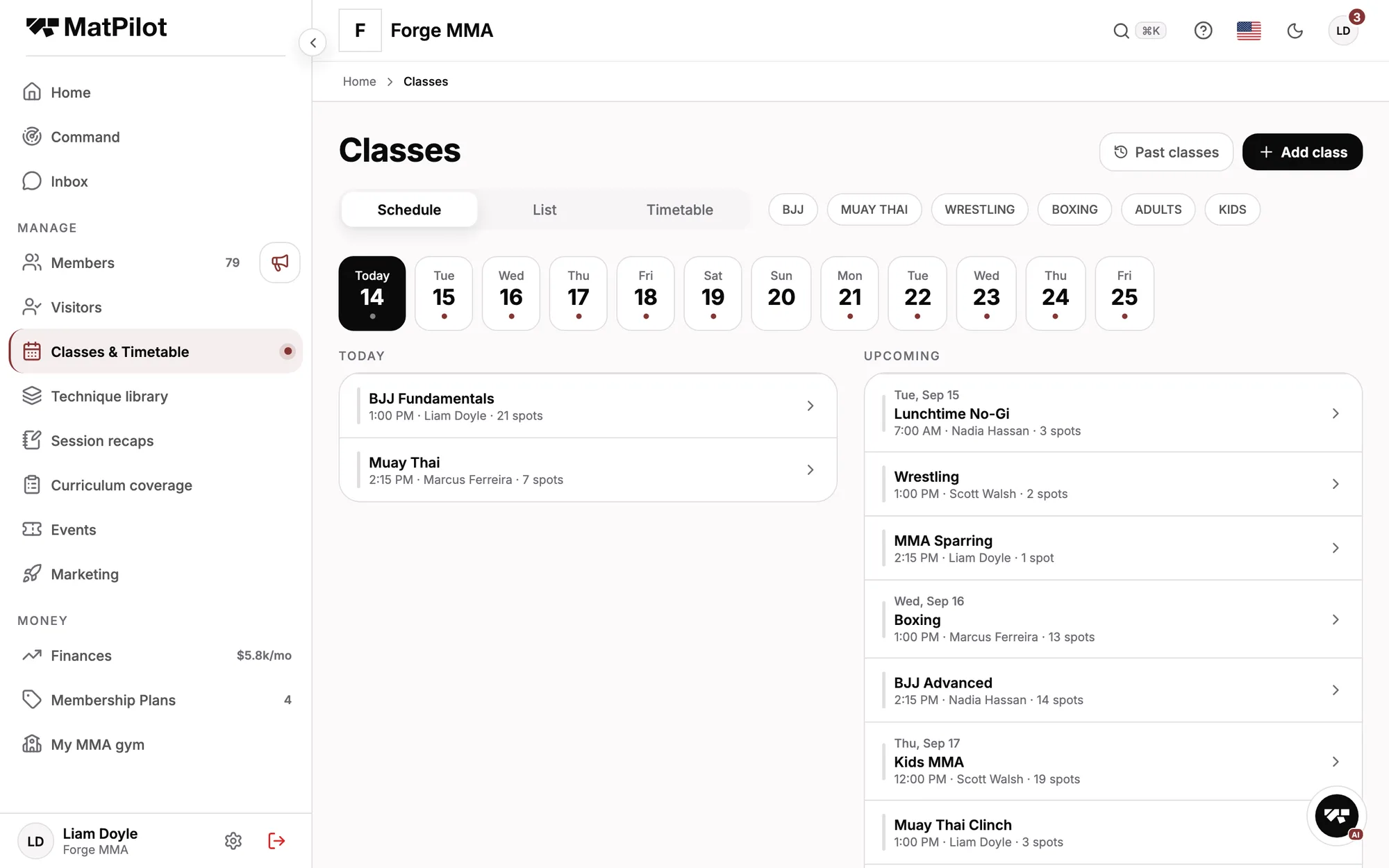Screen dimensions: 1389x868
Task: Open Membership Plans in the sidebar
Action: click(156, 699)
